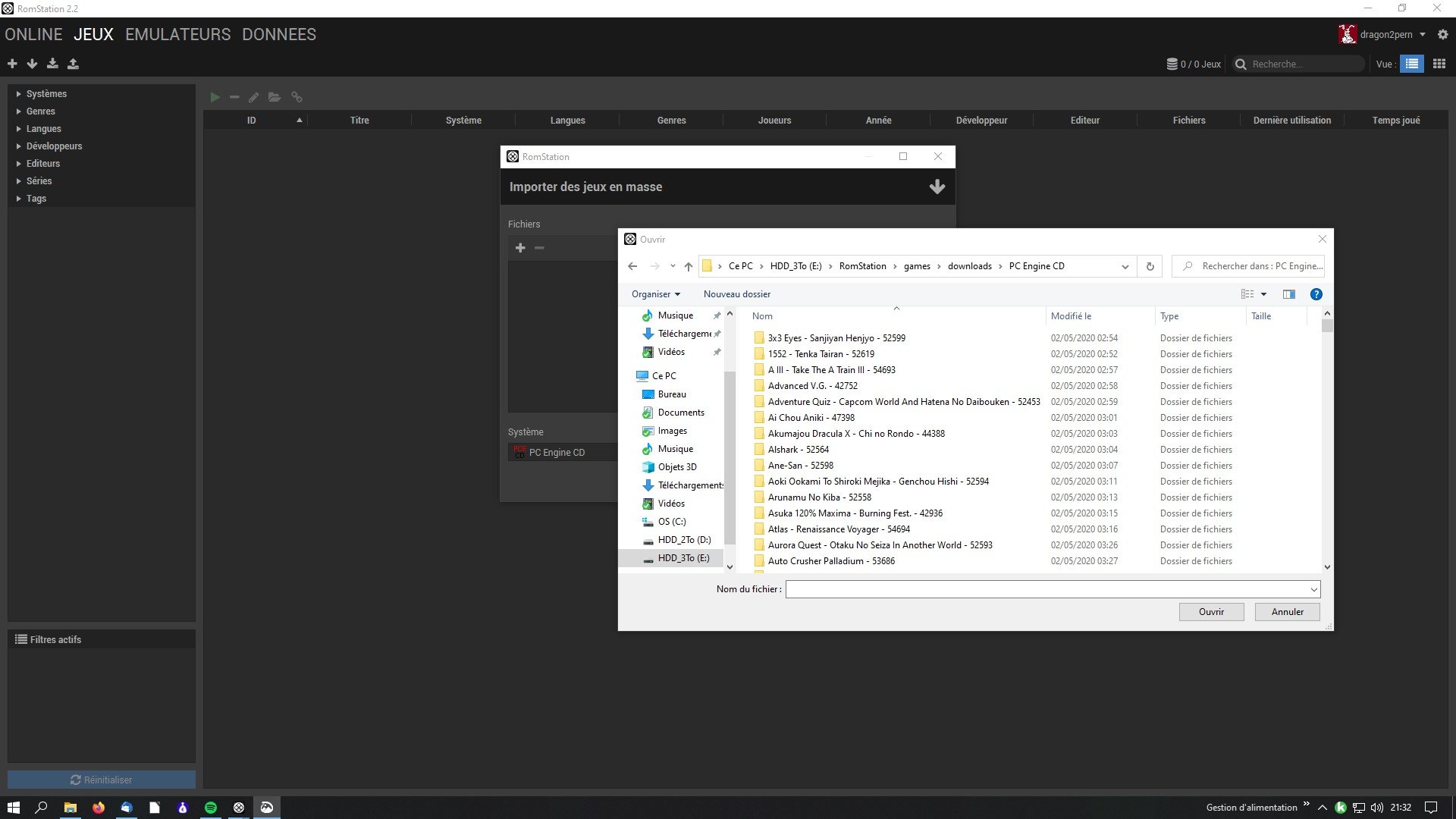Toggle the preview pane icon in Ouvrir dialog
Viewport: 1456px width, 819px height.
pyautogui.click(x=1288, y=294)
